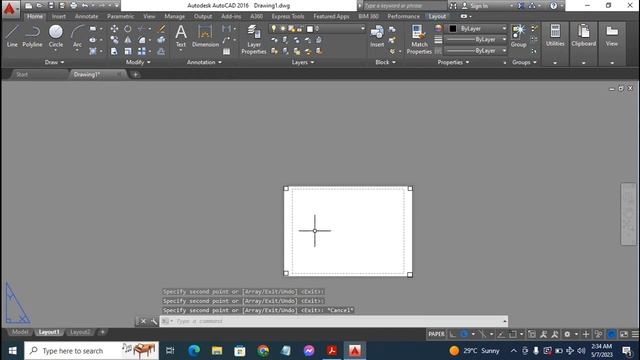Select the Rectangular Array tool
The image size is (640, 360).
pos(142,51)
